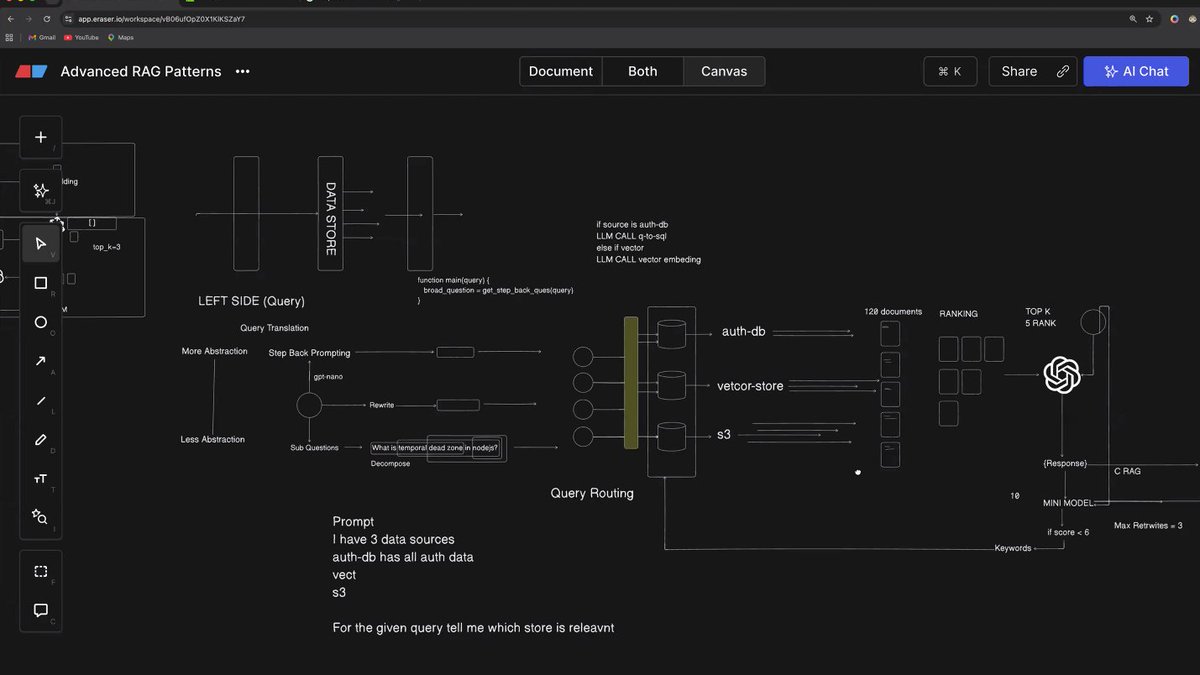The width and height of the screenshot is (1200, 675).
Task: Select the DATA STORE box
Action: [x=330, y=213]
